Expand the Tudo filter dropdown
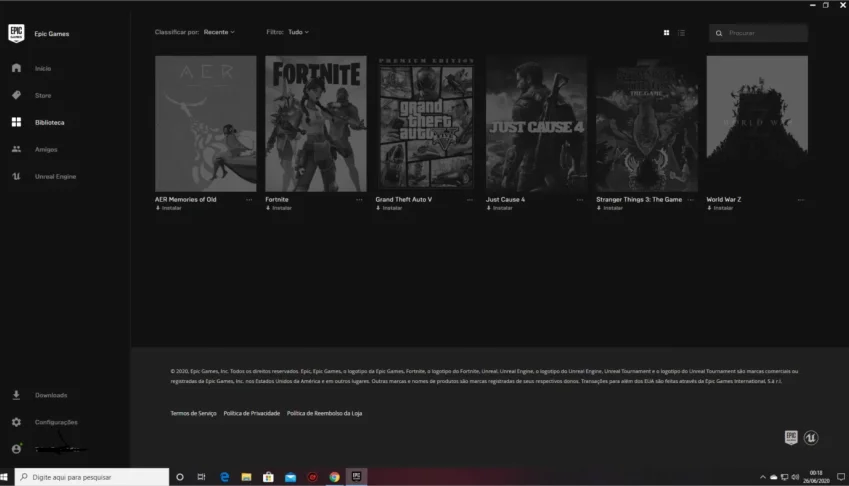849x486 pixels. [x=298, y=32]
